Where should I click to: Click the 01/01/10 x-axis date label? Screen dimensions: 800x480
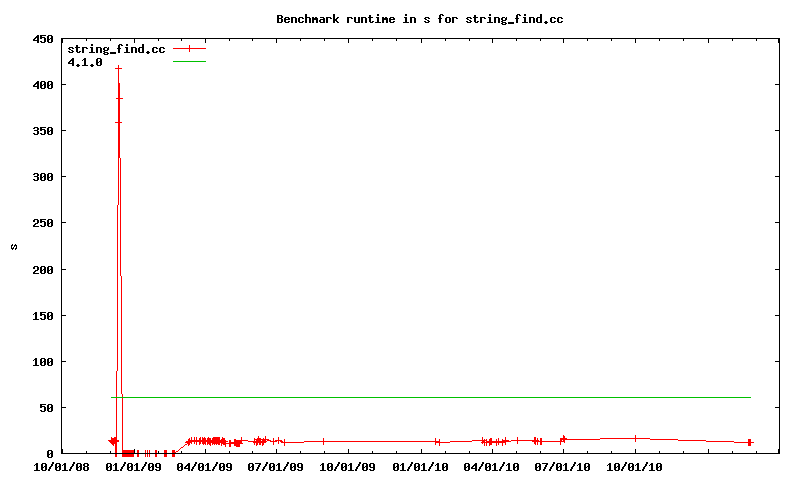click(x=420, y=466)
